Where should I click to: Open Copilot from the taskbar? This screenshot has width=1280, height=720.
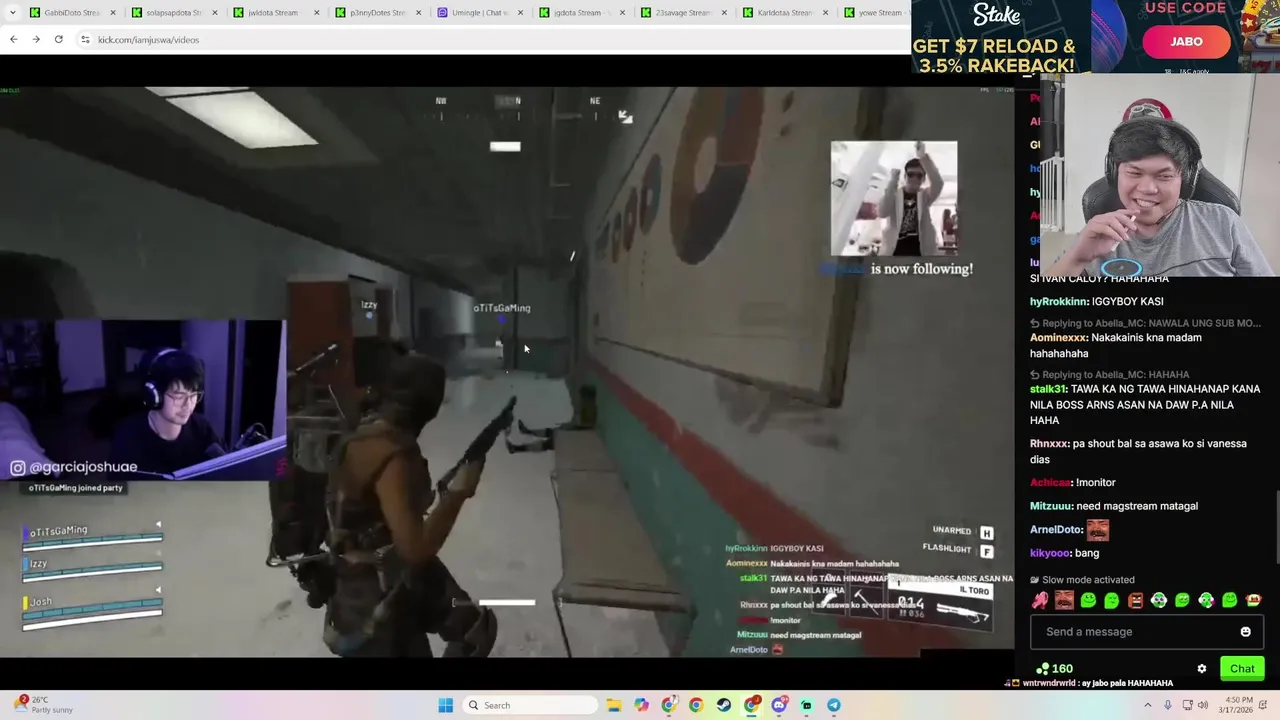click(x=641, y=705)
